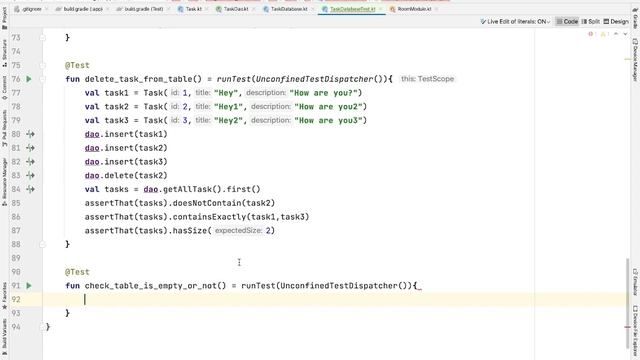640x360 pixels.
Task: Toggle fold marker at line 88
Action: point(42,244)
